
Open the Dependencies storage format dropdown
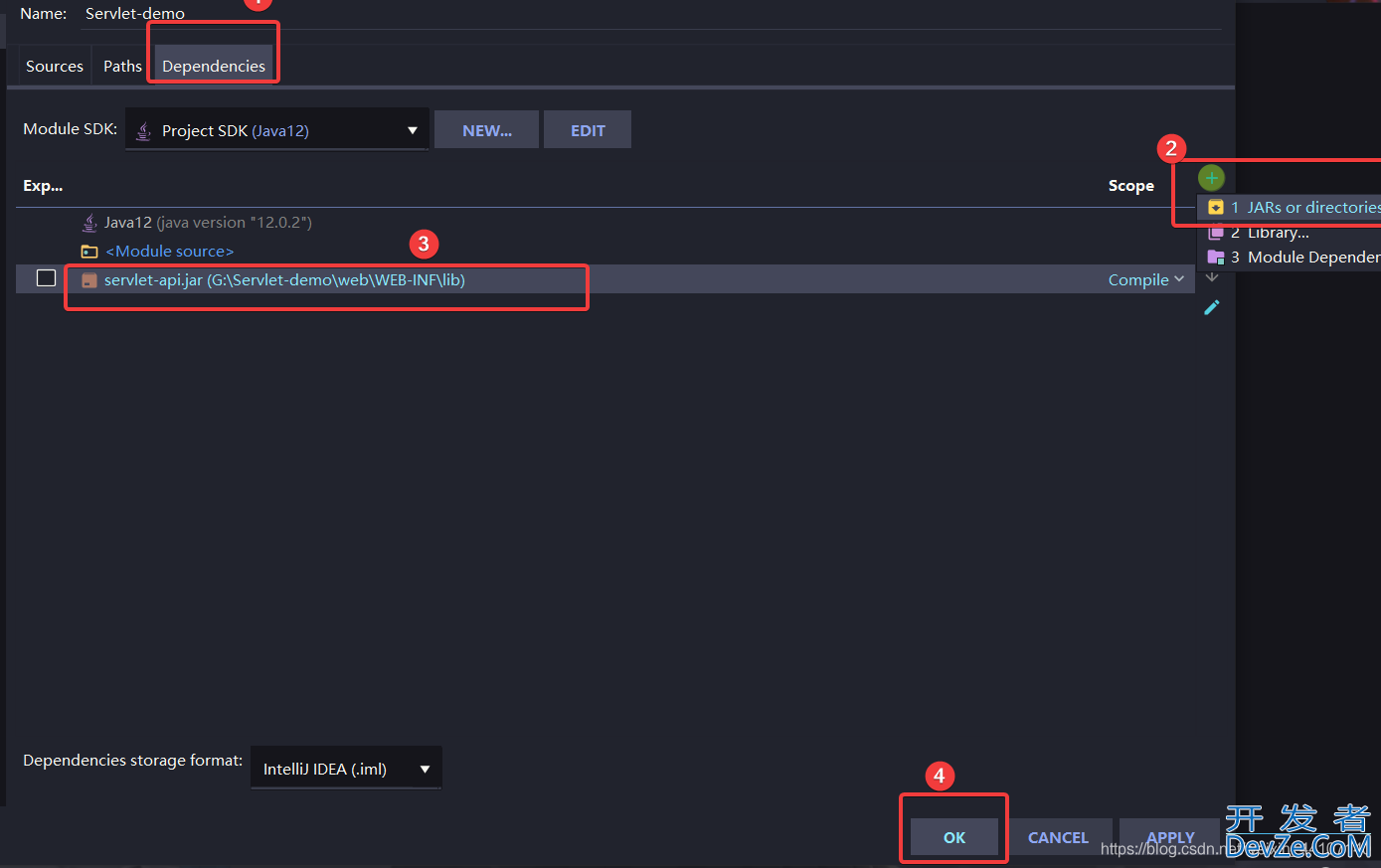tap(346, 769)
